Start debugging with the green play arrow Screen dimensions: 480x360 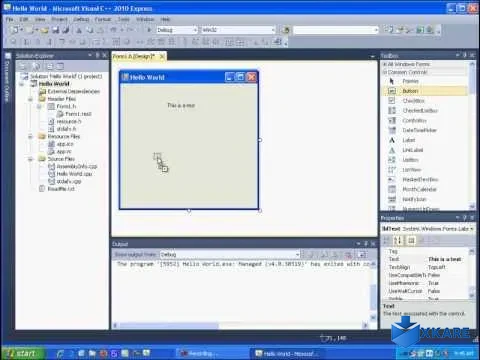149,30
